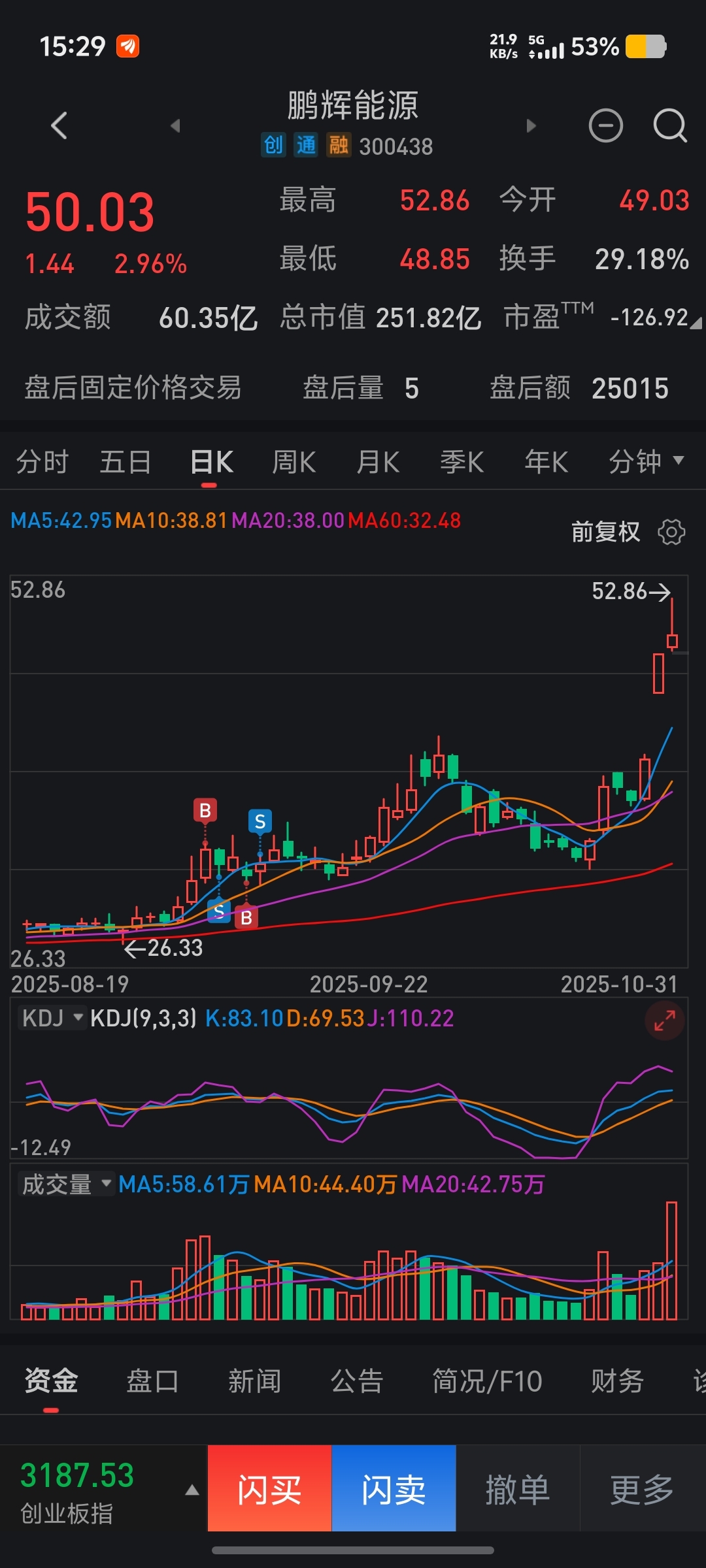Tap the blue 创 board tag
The image size is (706, 1568).
pos(273,145)
